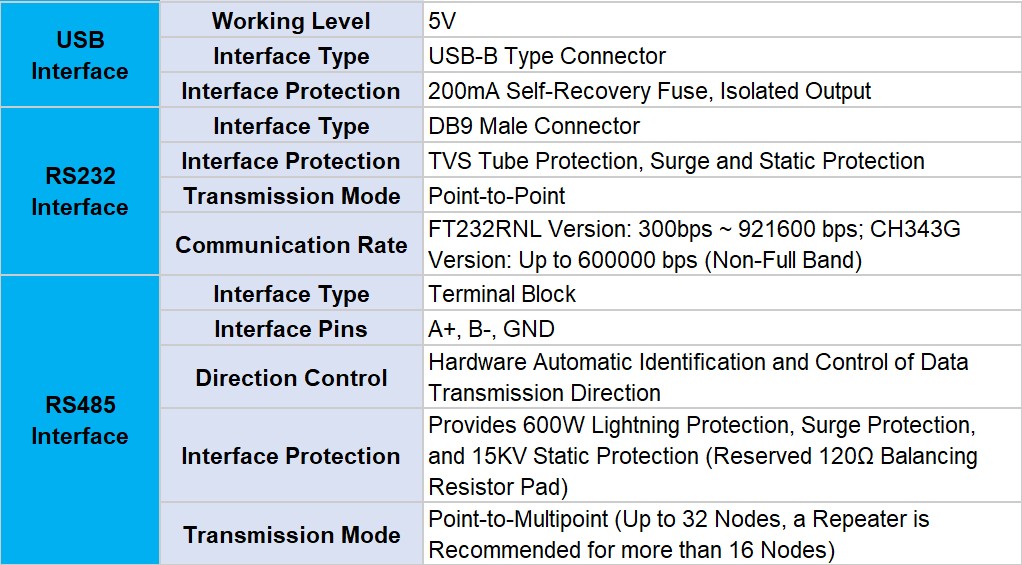Select the USB-B Type Connector cell

[x=720, y=56]
